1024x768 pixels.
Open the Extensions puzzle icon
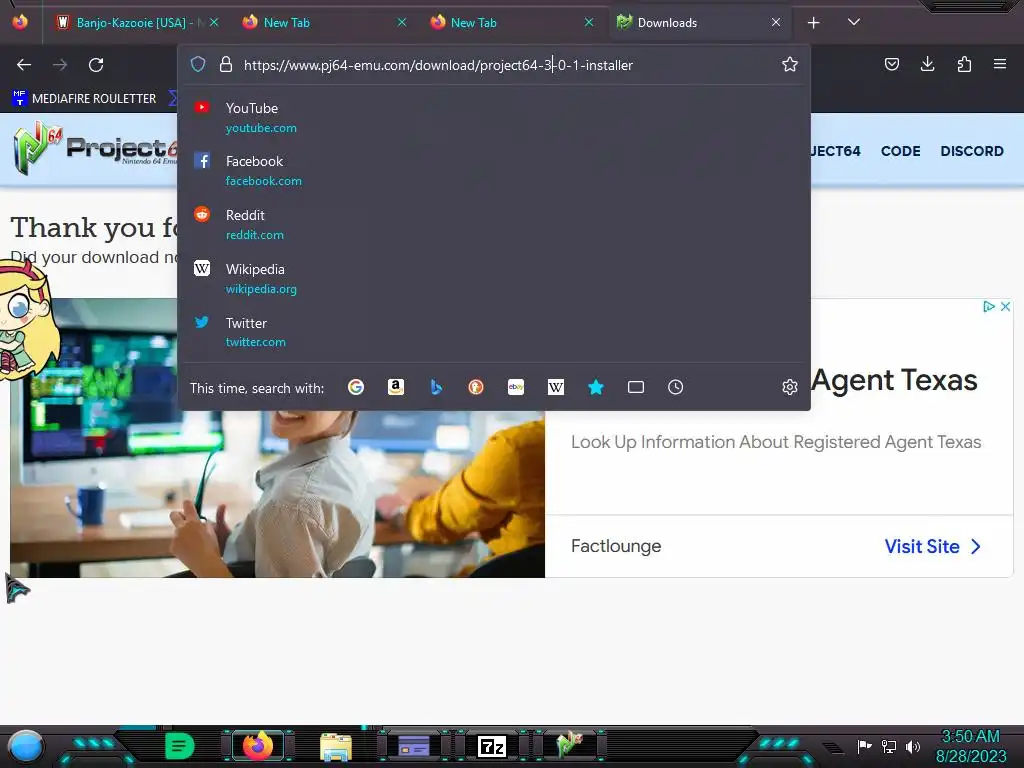tap(964, 64)
